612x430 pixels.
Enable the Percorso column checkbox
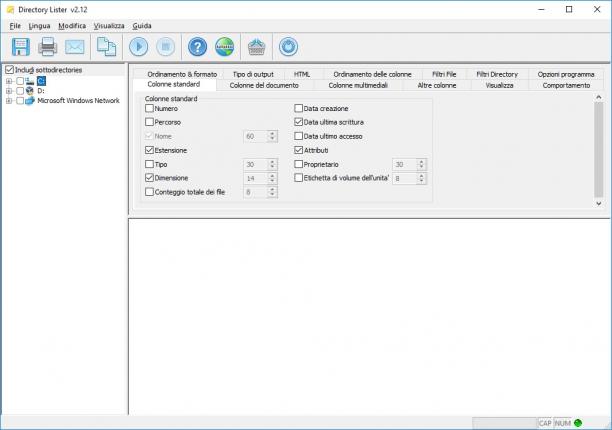click(x=149, y=122)
